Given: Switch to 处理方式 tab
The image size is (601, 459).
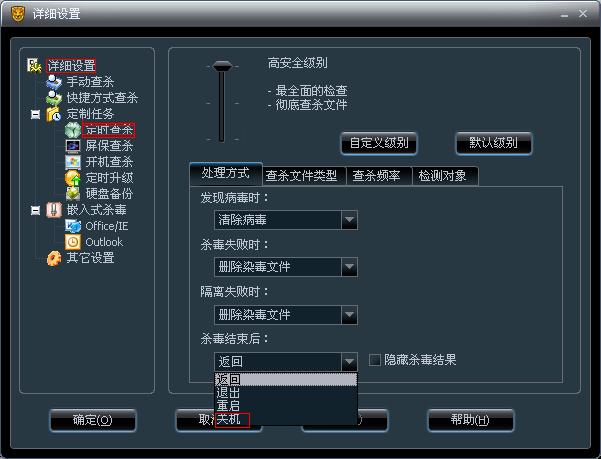Looking at the screenshot, I should tap(226, 174).
